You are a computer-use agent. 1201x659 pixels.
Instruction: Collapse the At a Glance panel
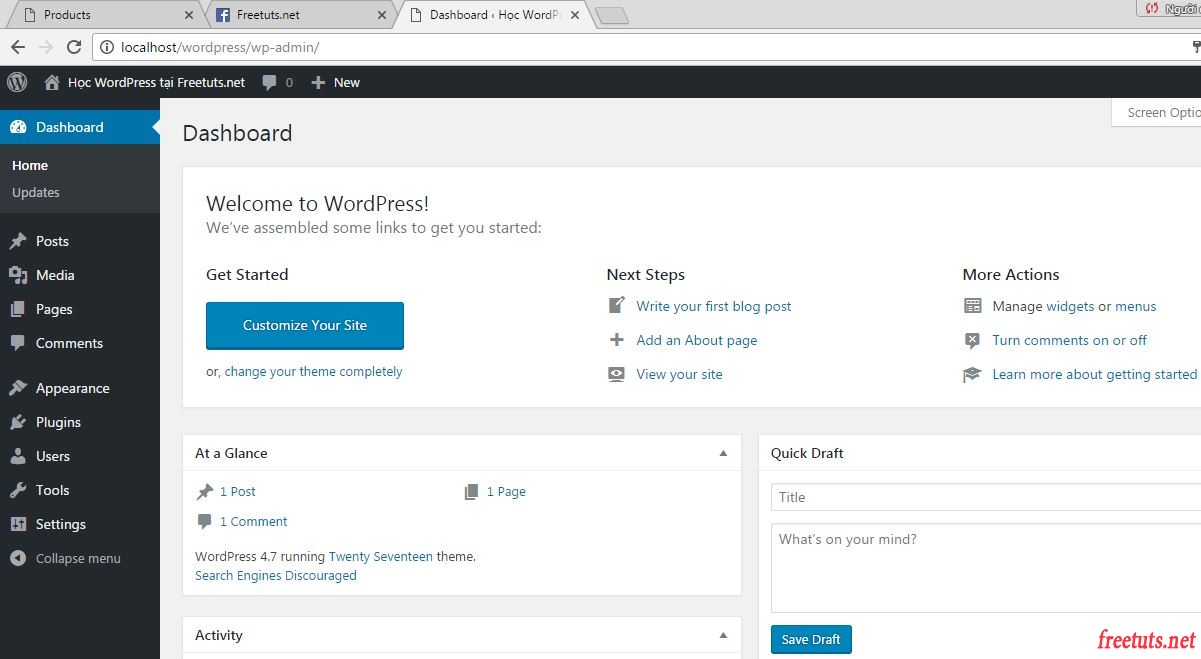723,453
